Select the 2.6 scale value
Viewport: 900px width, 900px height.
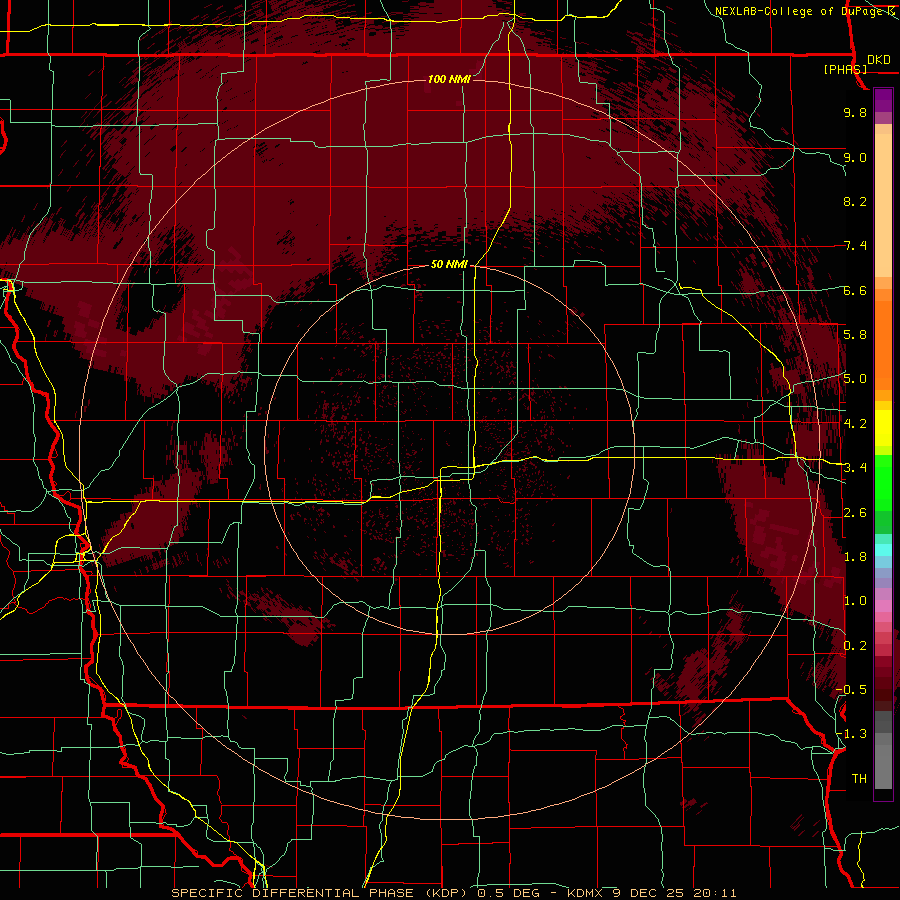pos(855,513)
